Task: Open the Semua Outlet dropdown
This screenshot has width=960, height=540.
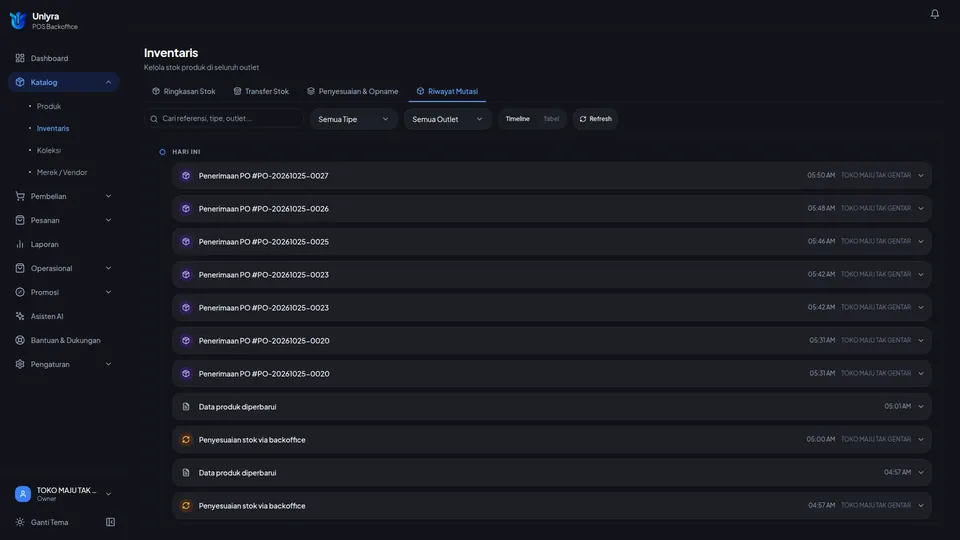Action: (x=447, y=119)
